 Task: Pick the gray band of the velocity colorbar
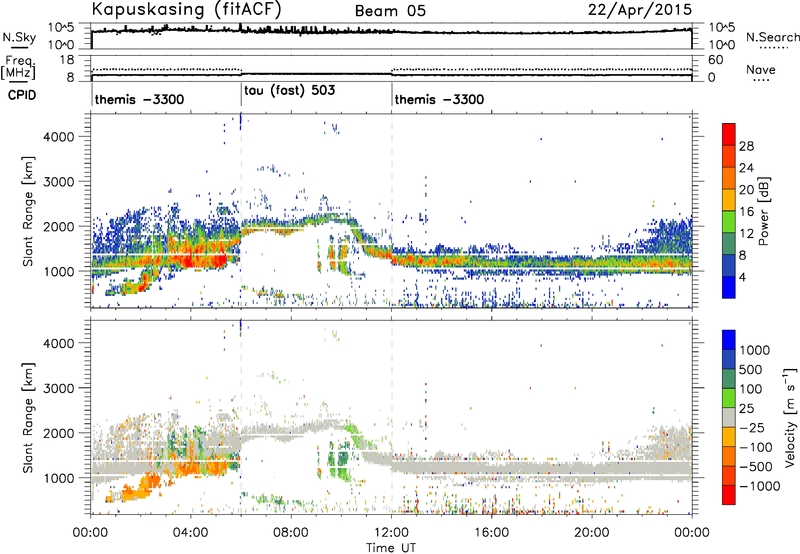coord(729,417)
